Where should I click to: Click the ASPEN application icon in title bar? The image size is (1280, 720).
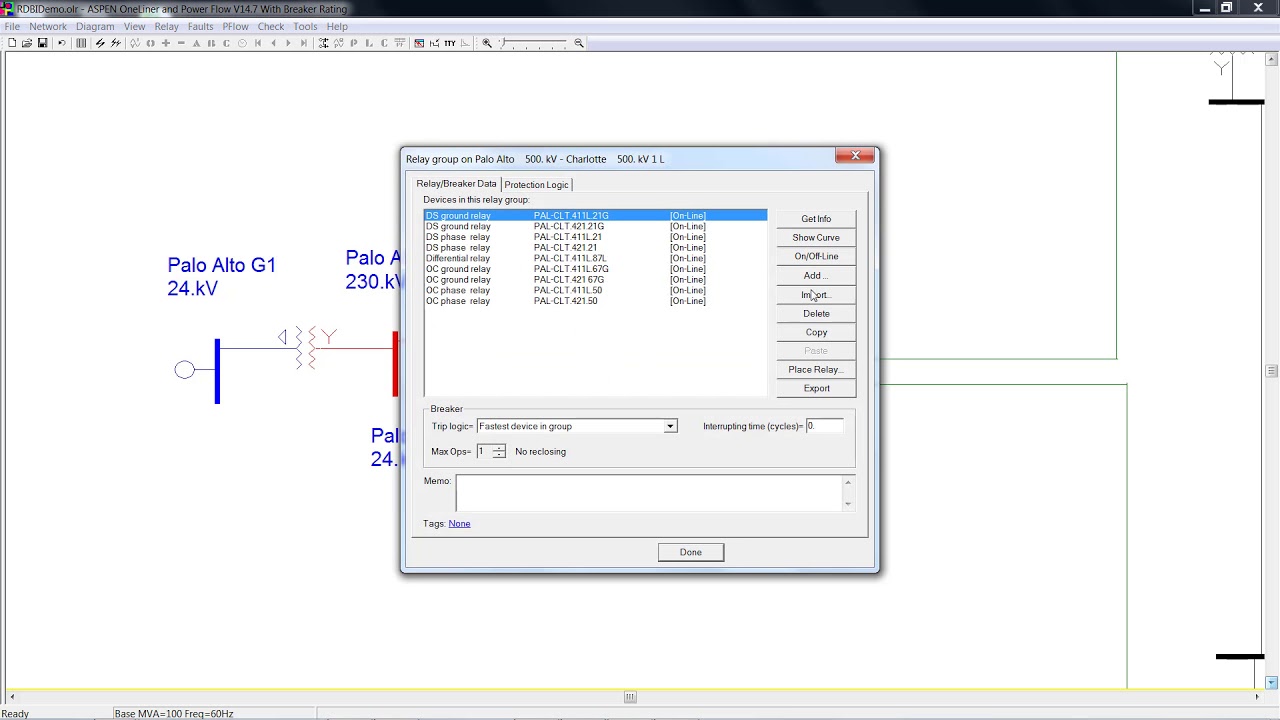tap(7, 8)
